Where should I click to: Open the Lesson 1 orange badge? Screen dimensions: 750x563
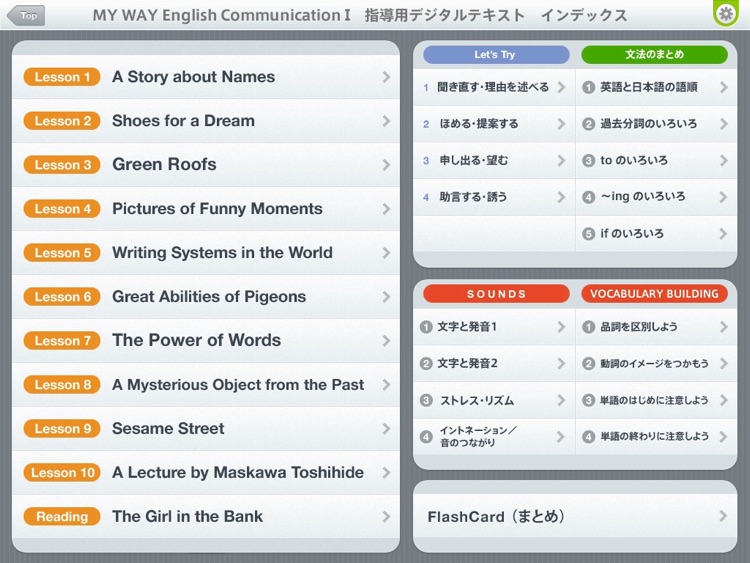coord(62,77)
